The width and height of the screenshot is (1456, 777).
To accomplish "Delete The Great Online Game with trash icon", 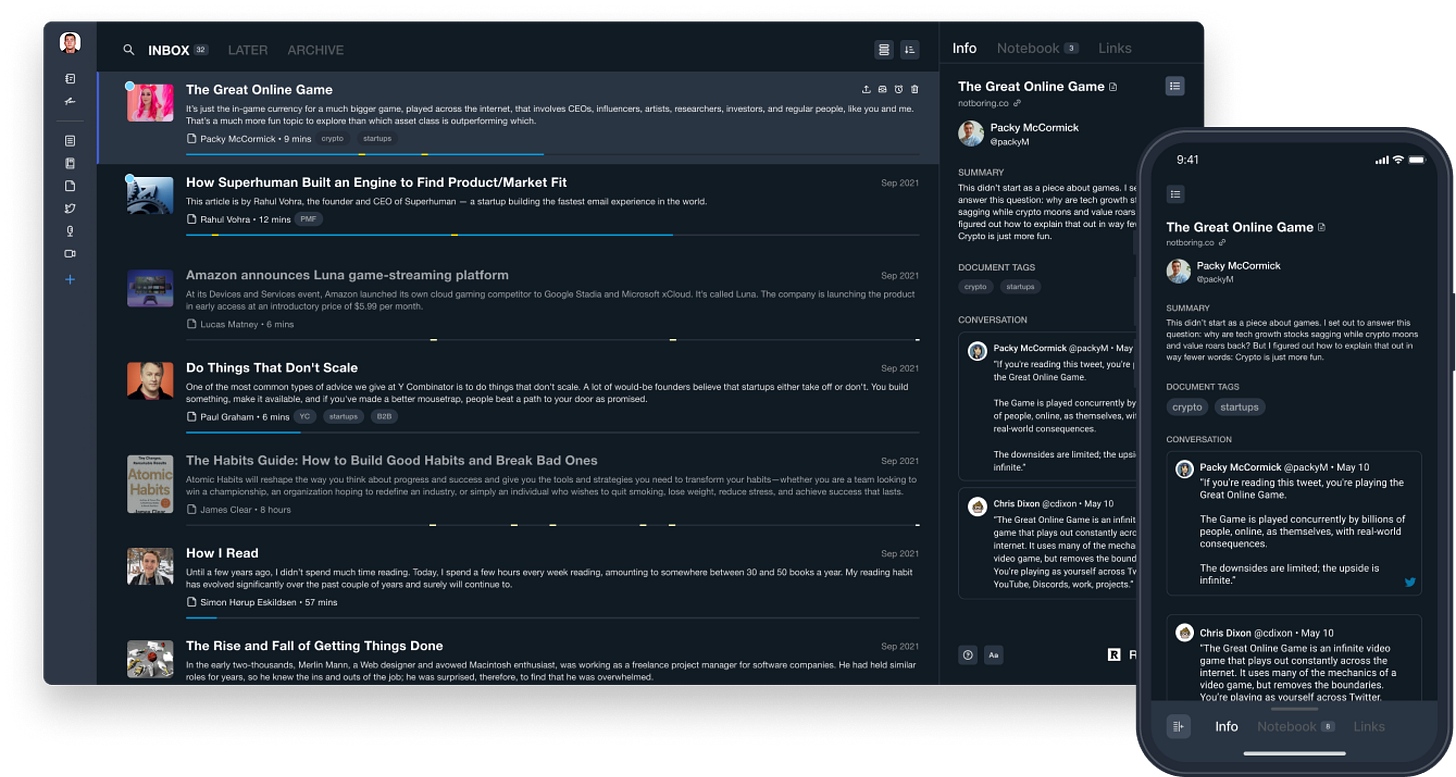I will [914, 89].
